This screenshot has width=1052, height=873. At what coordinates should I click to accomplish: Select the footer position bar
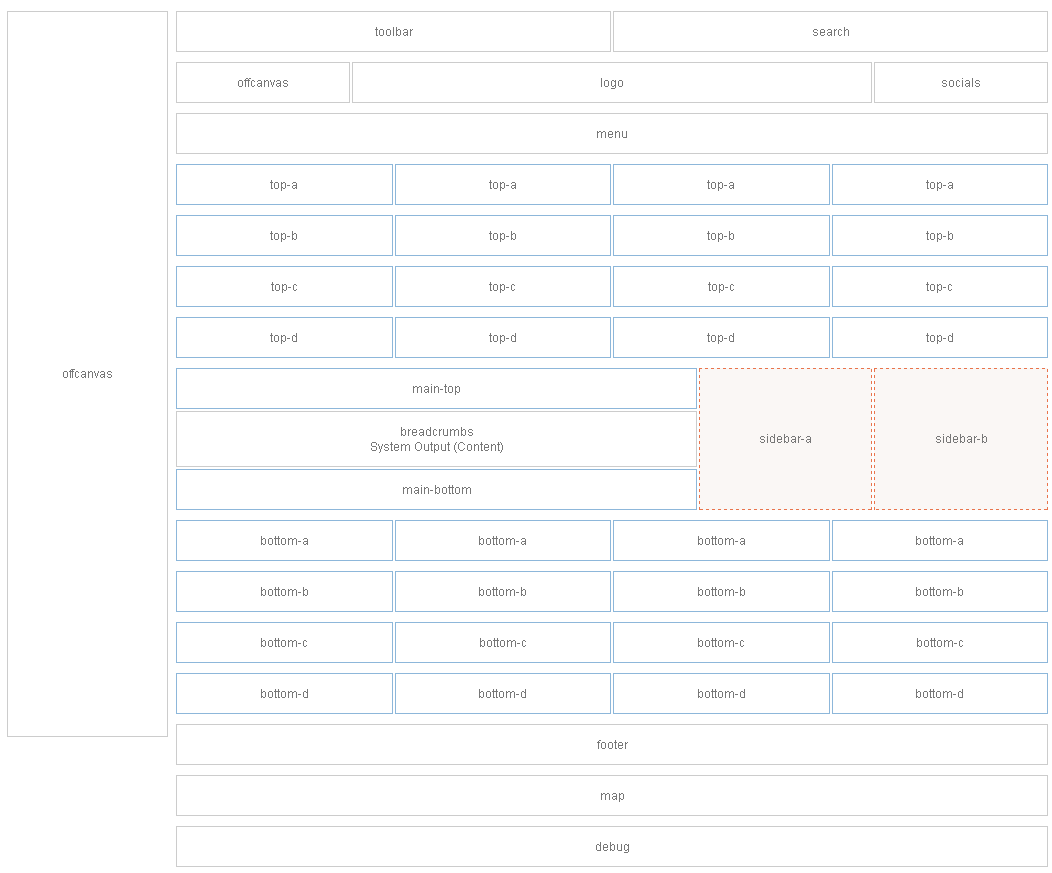(x=611, y=744)
